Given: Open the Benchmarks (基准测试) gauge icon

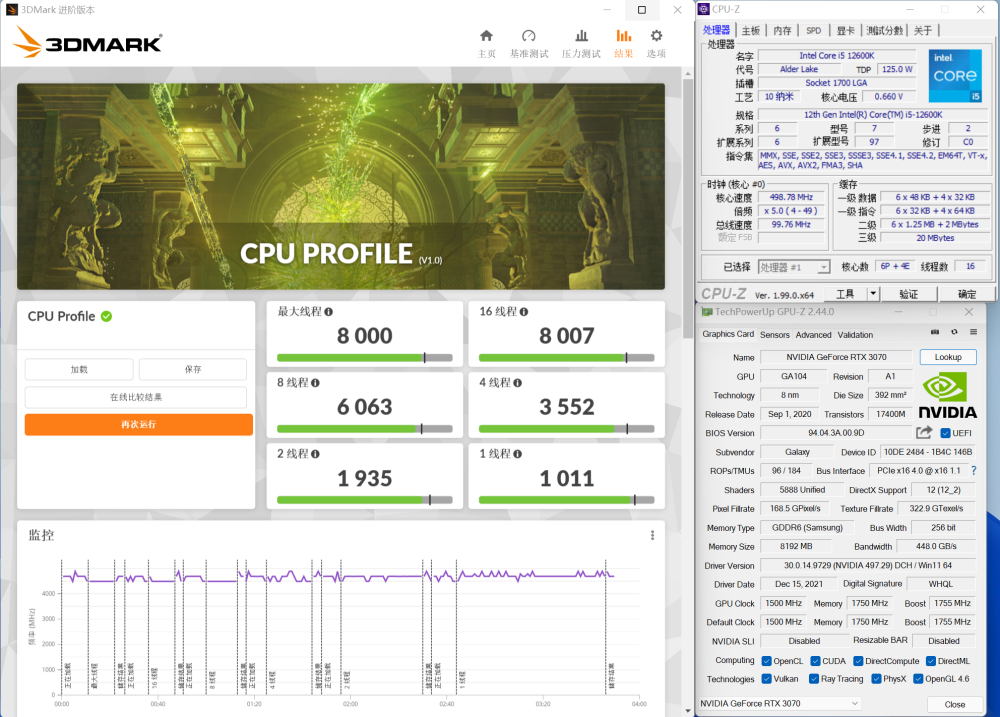Looking at the screenshot, I should [529, 37].
